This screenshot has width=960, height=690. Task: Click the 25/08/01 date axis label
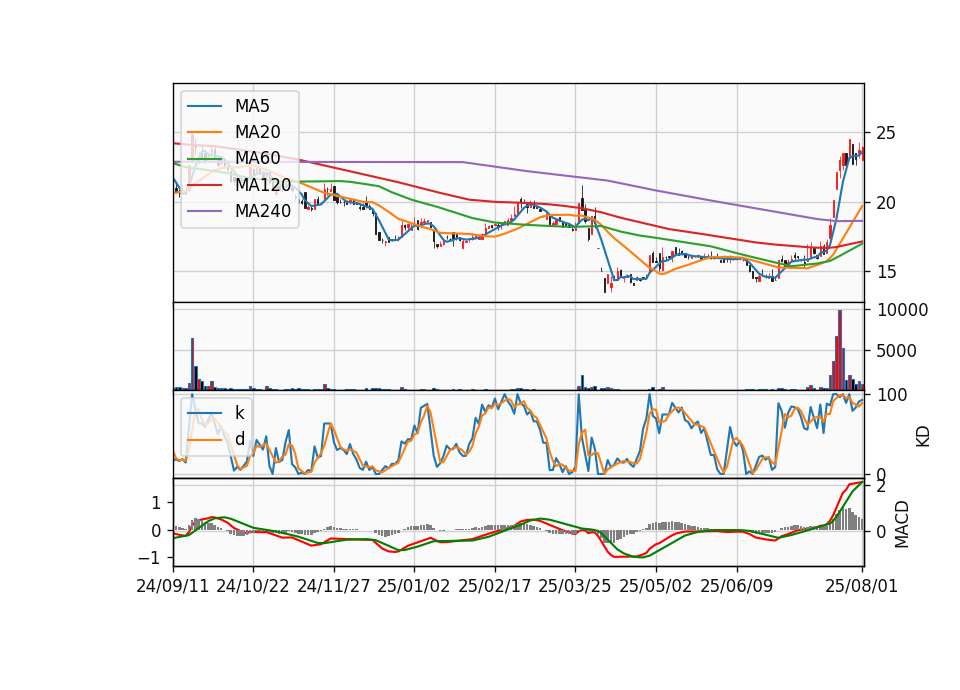point(861,586)
